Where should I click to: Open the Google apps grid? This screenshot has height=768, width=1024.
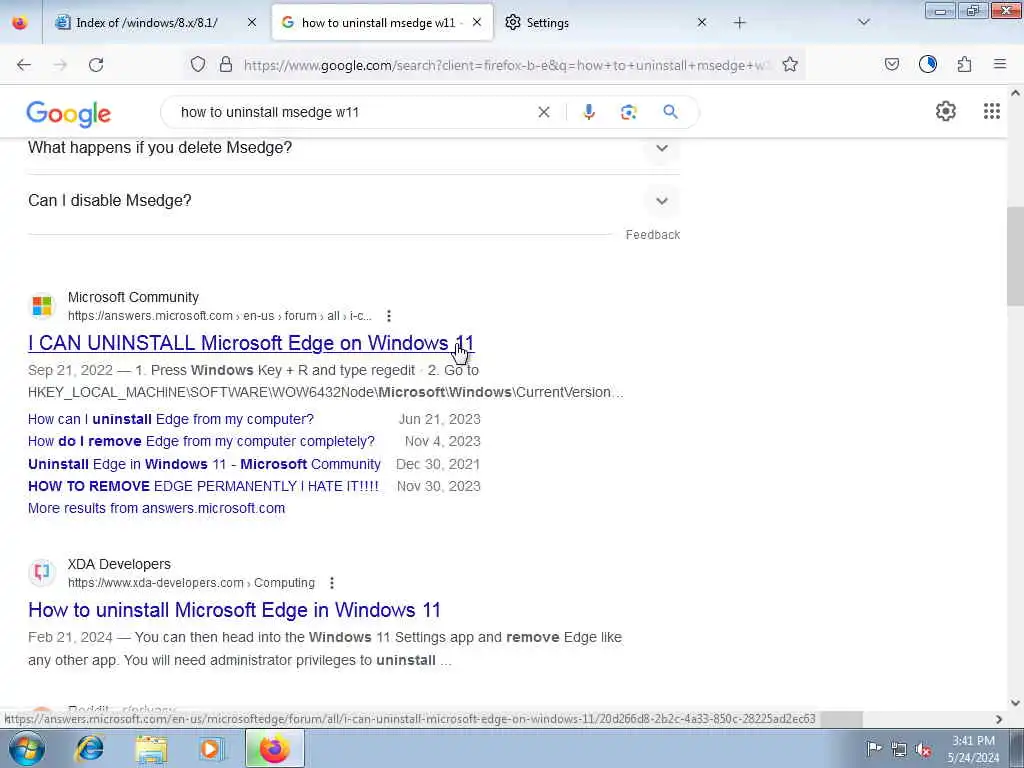[992, 112]
